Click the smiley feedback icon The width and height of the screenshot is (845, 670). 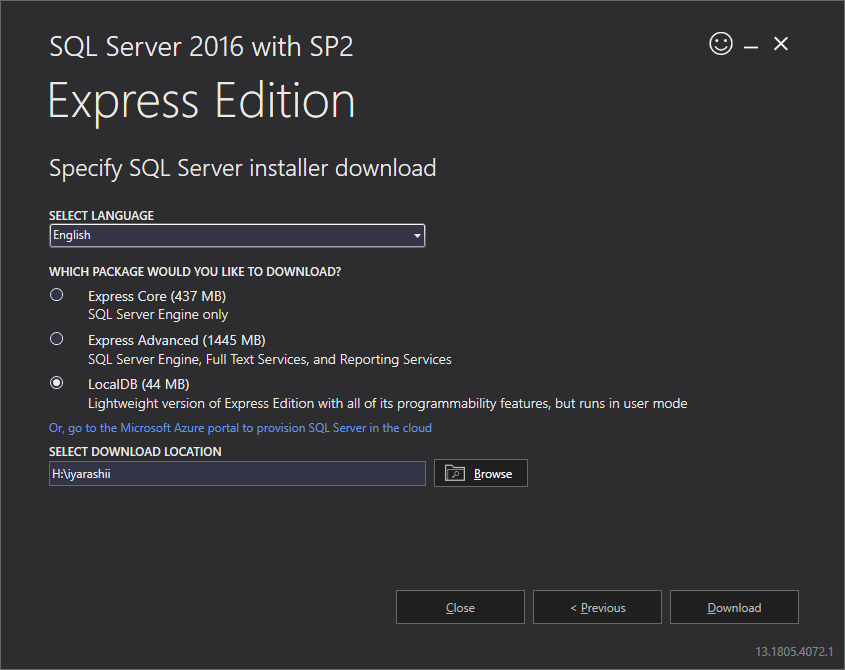pyautogui.click(x=721, y=44)
